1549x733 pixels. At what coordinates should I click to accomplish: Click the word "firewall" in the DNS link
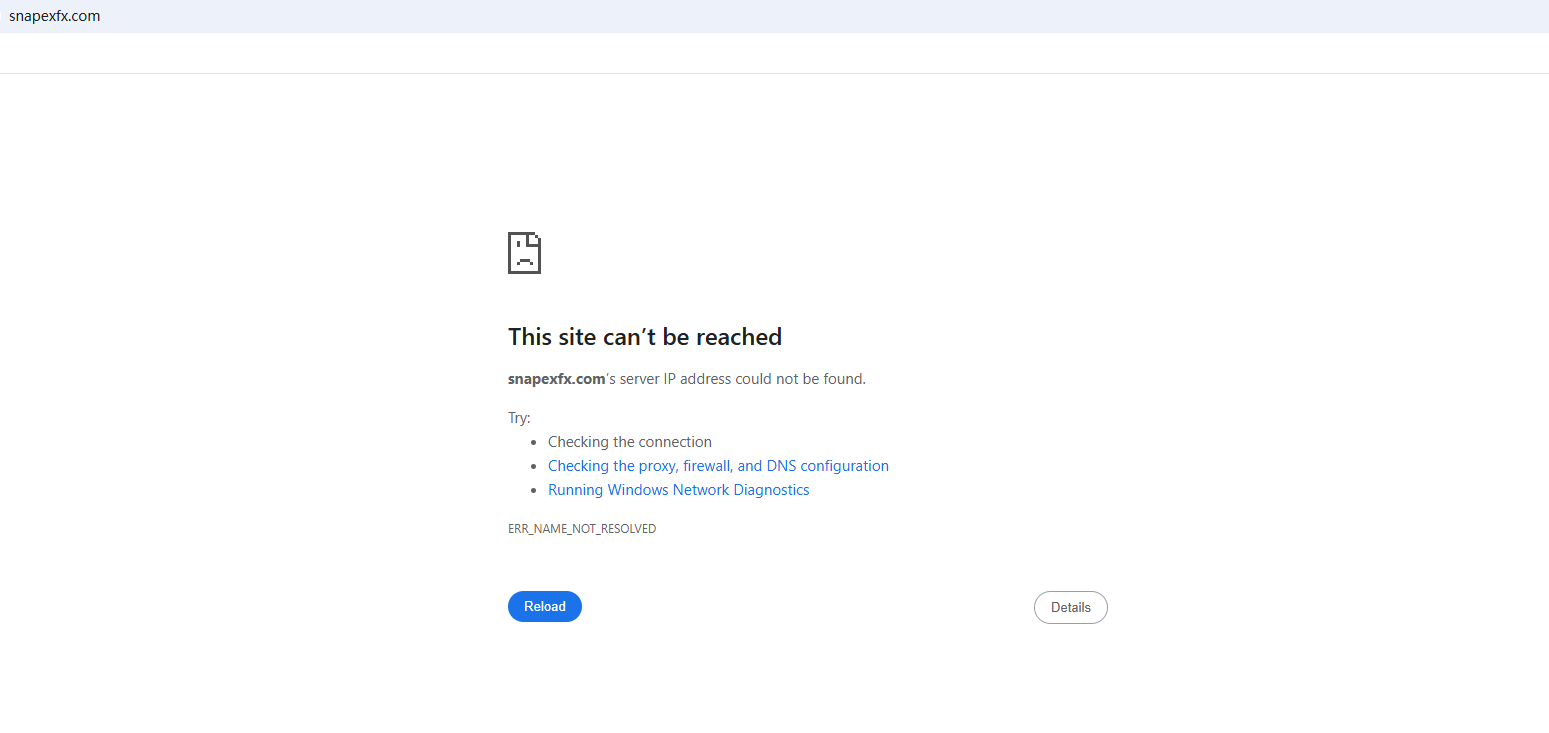(x=707, y=466)
